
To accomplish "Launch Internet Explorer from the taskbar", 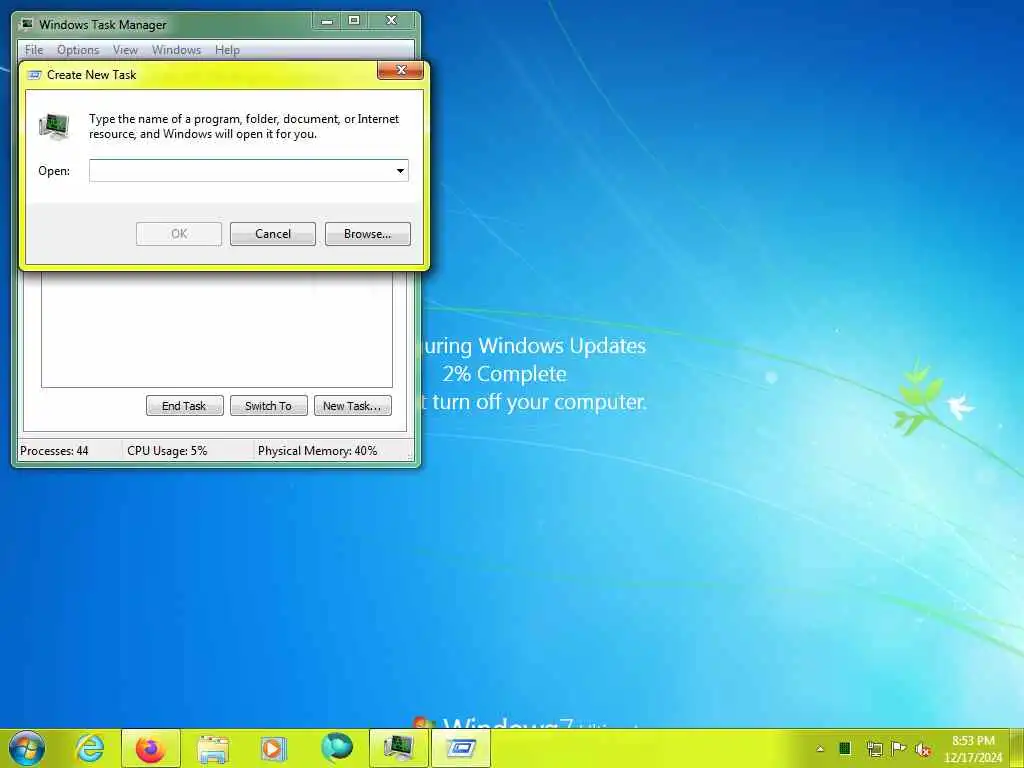I will click(90, 748).
